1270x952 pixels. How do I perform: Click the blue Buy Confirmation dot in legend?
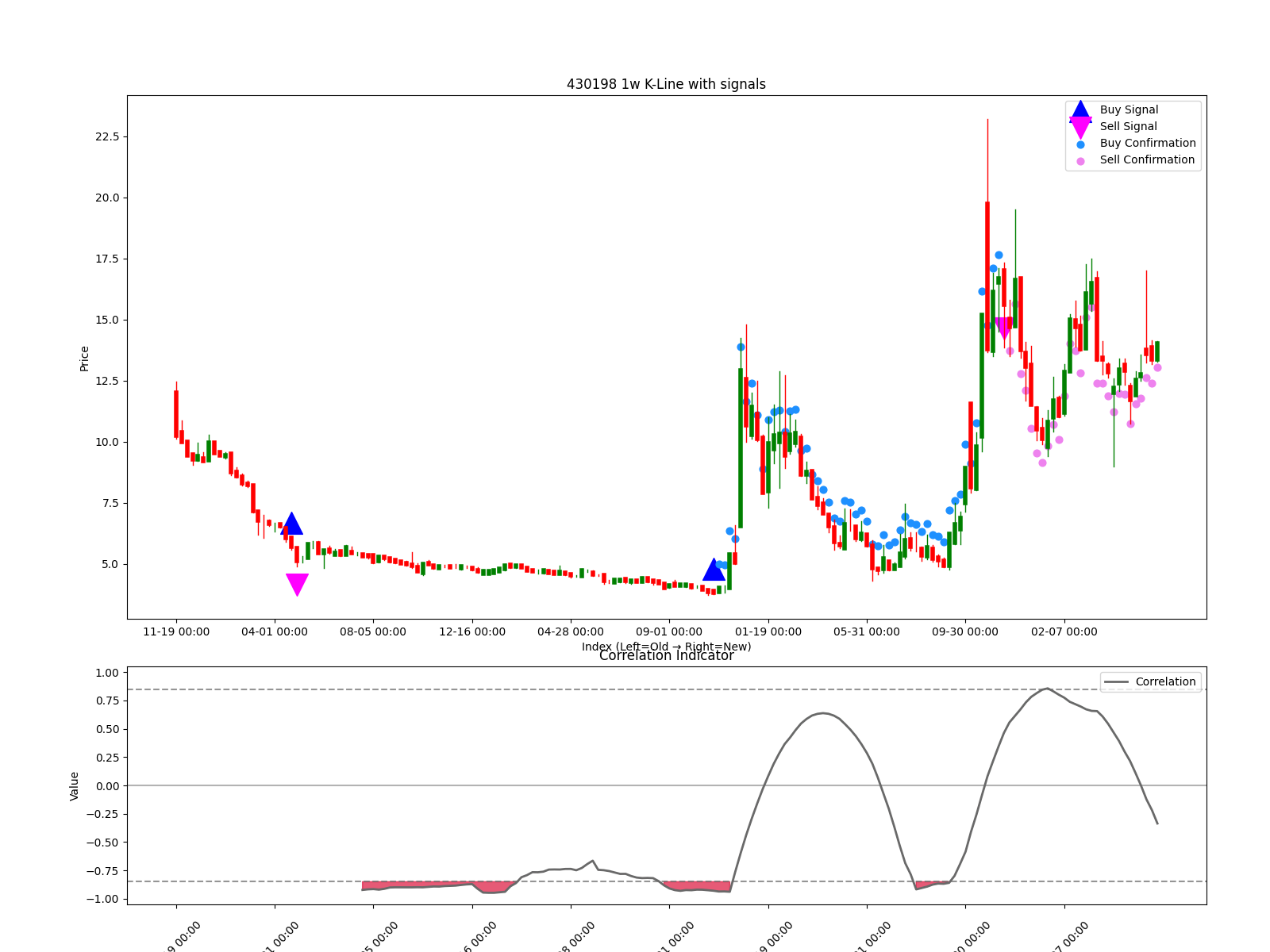pos(1080,144)
